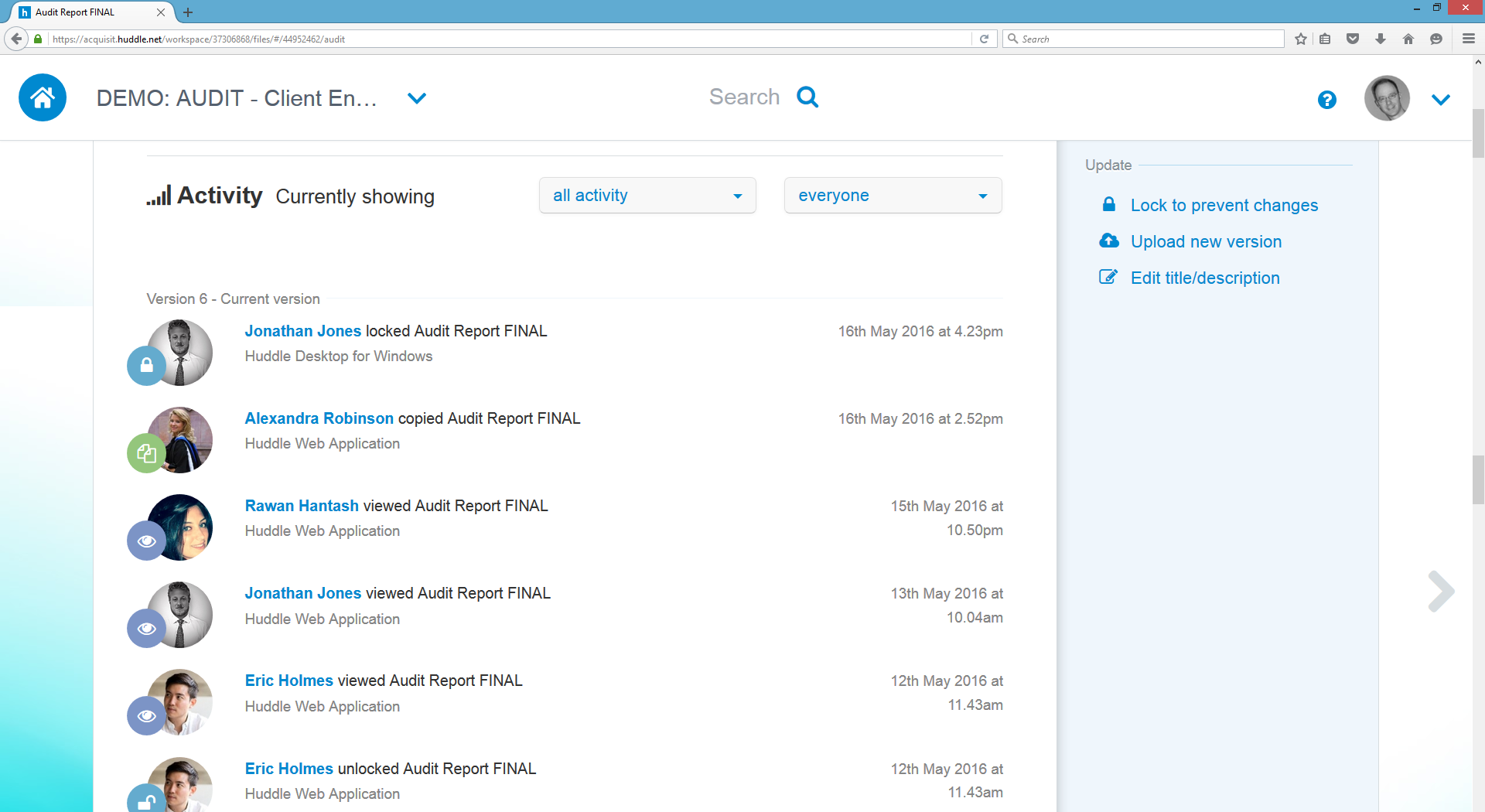Image resolution: width=1485 pixels, height=812 pixels.
Task: Click the browser Pocket icon
Action: pos(1353,39)
